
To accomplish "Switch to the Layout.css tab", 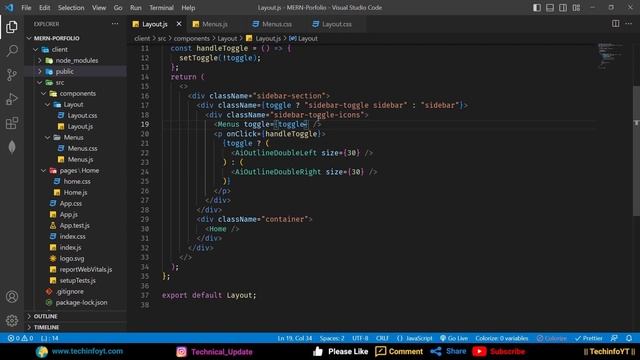I will click(337, 24).
